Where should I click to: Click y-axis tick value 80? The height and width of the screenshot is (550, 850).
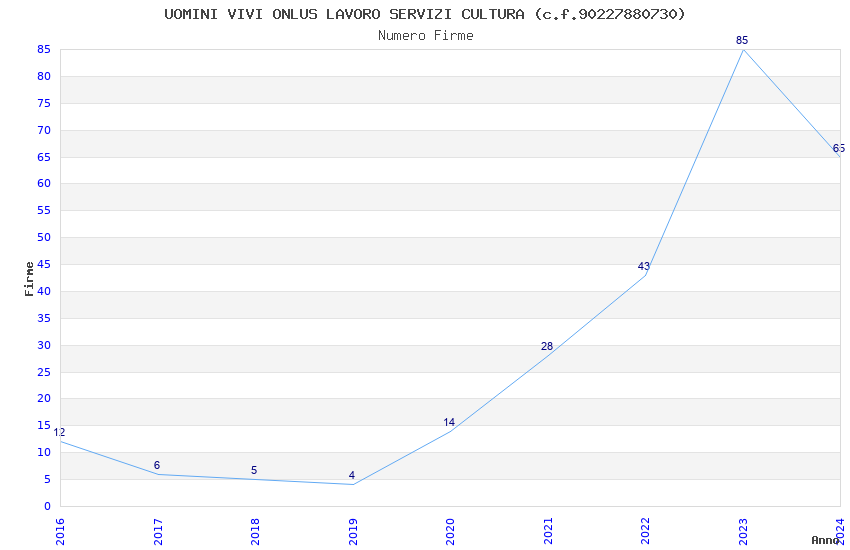point(44,76)
